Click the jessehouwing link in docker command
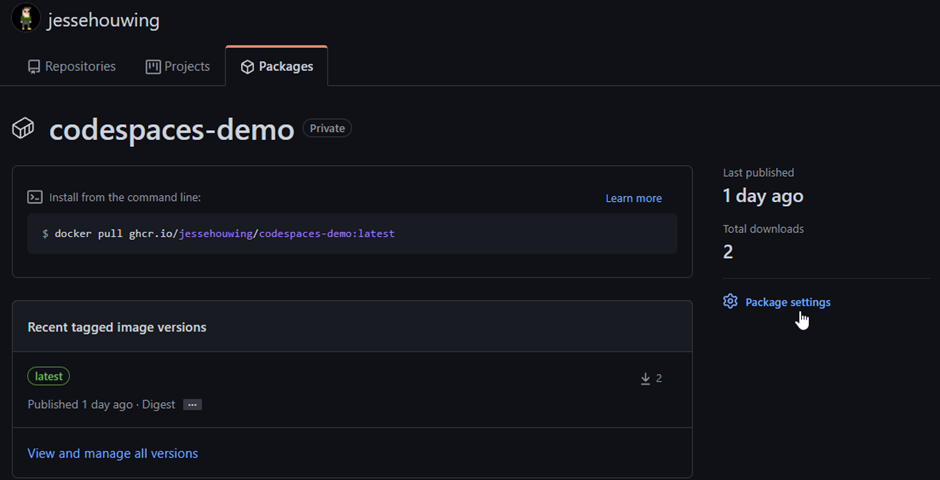Viewport: 940px width, 480px height. point(216,233)
